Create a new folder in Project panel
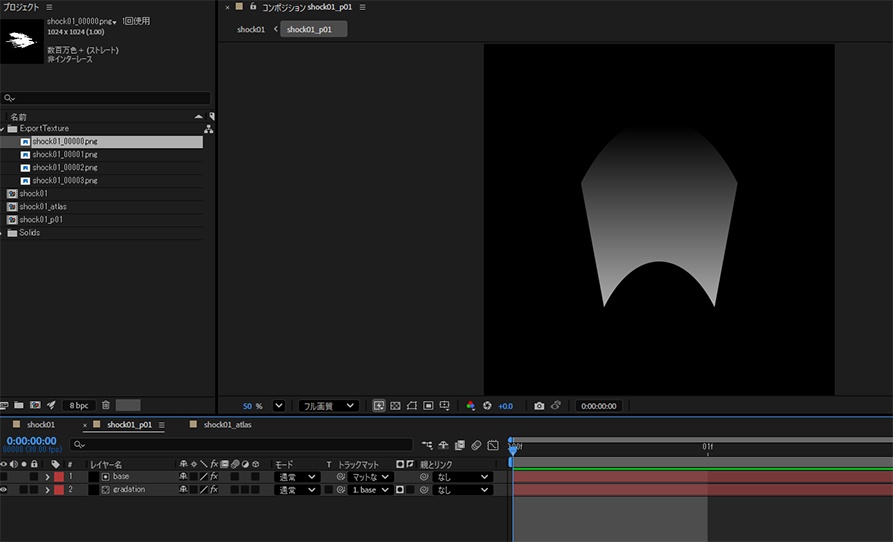Image resolution: width=893 pixels, height=542 pixels. coord(19,405)
